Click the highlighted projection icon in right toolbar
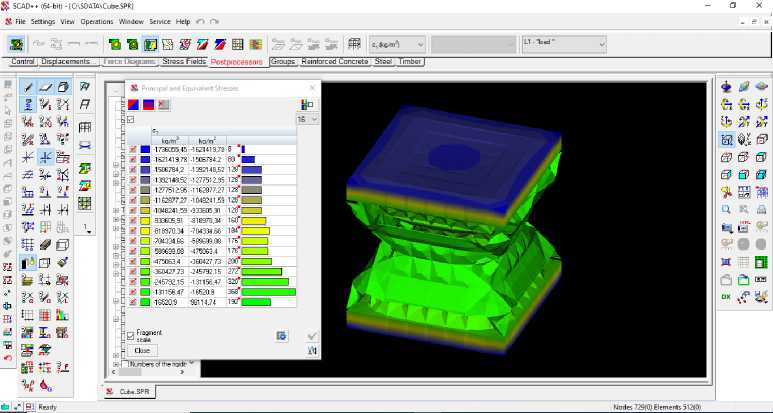 [726, 139]
